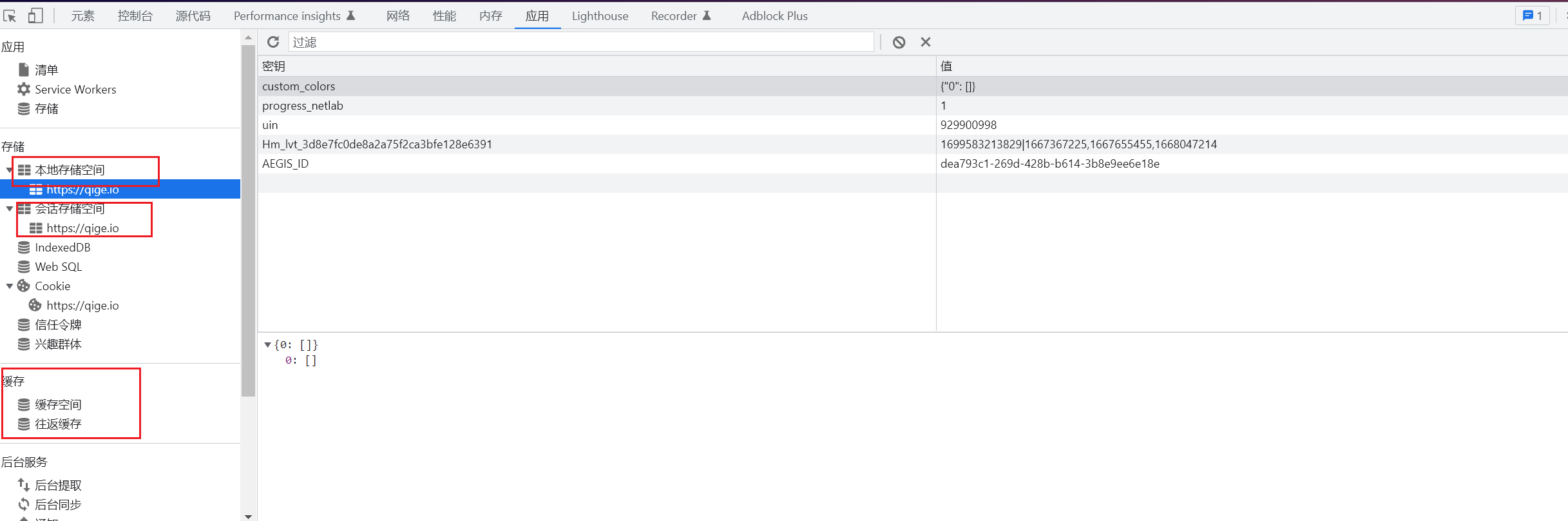Click the sidebar vertical scrollbar thumb
1568x521 pixels.
[249, 221]
